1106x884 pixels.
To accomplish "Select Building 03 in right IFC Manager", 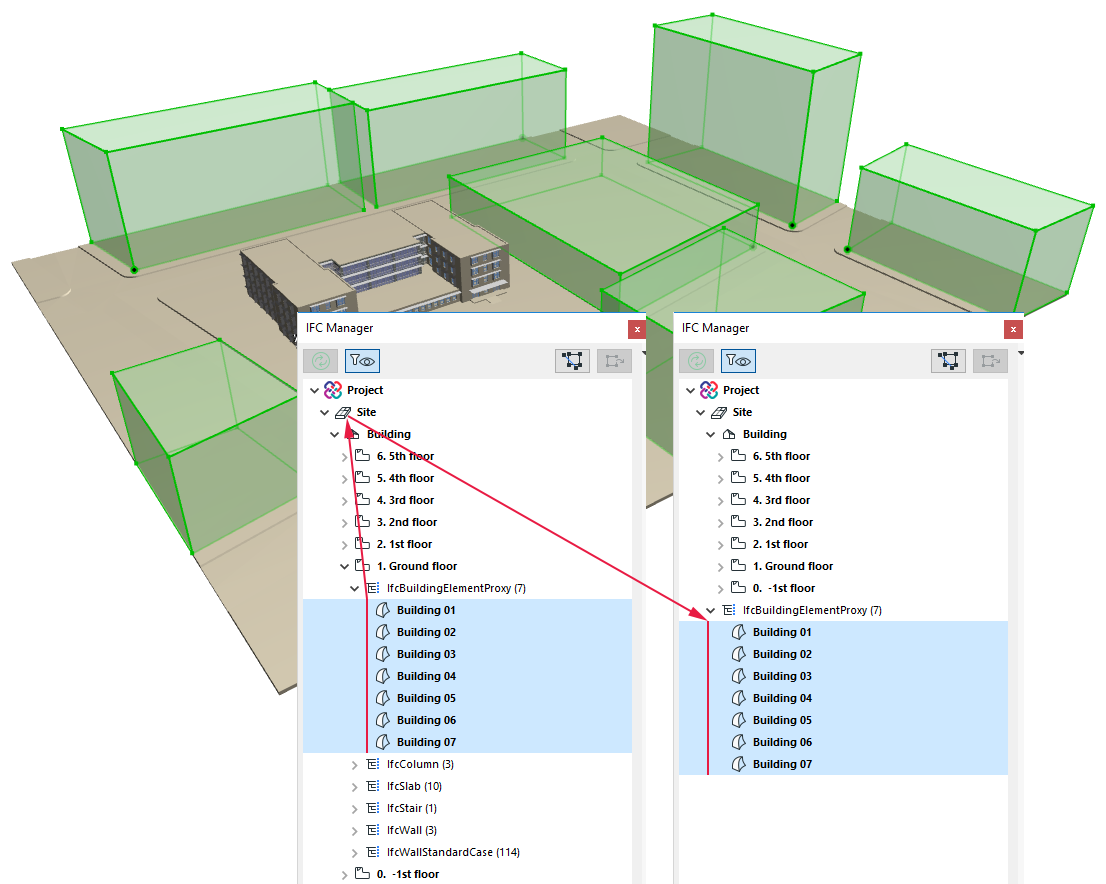I will click(844, 676).
